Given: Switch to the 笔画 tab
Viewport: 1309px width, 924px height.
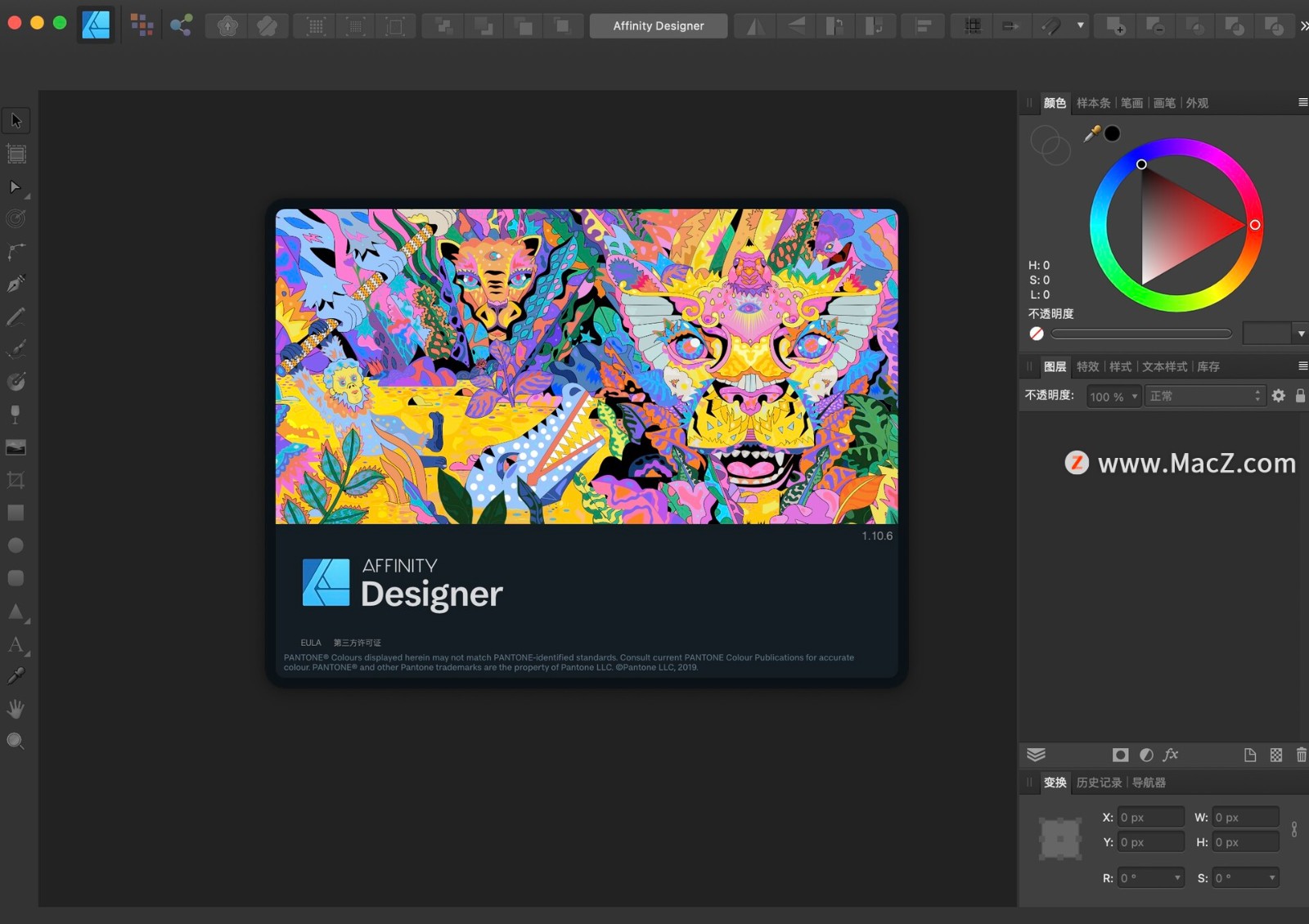Looking at the screenshot, I should point(1131,103).
